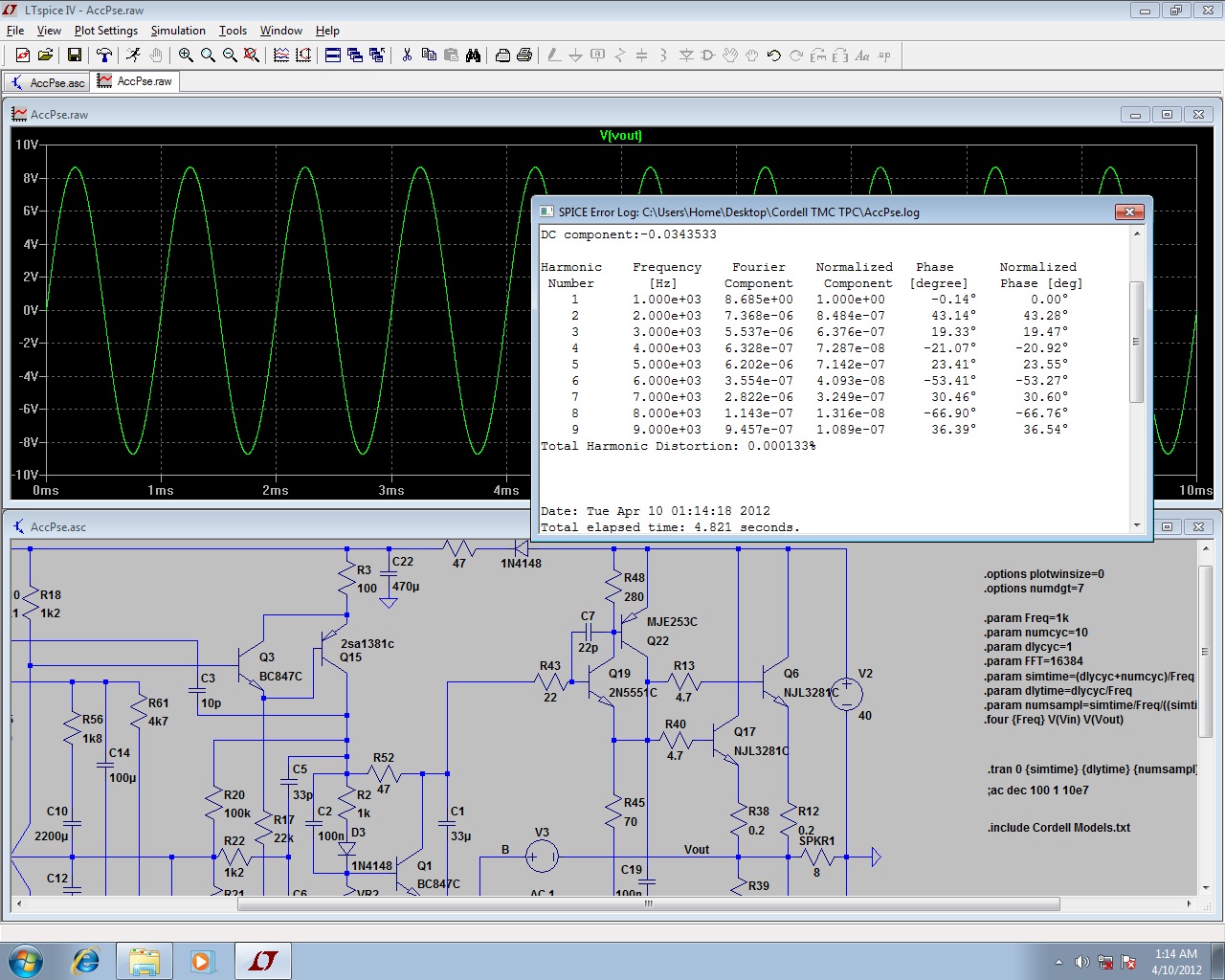Image resolution: width=1225 pixels, height=980 pixels.
Task: Click the Zoom In magnifier icon
Action: click(x=186, y=56)
